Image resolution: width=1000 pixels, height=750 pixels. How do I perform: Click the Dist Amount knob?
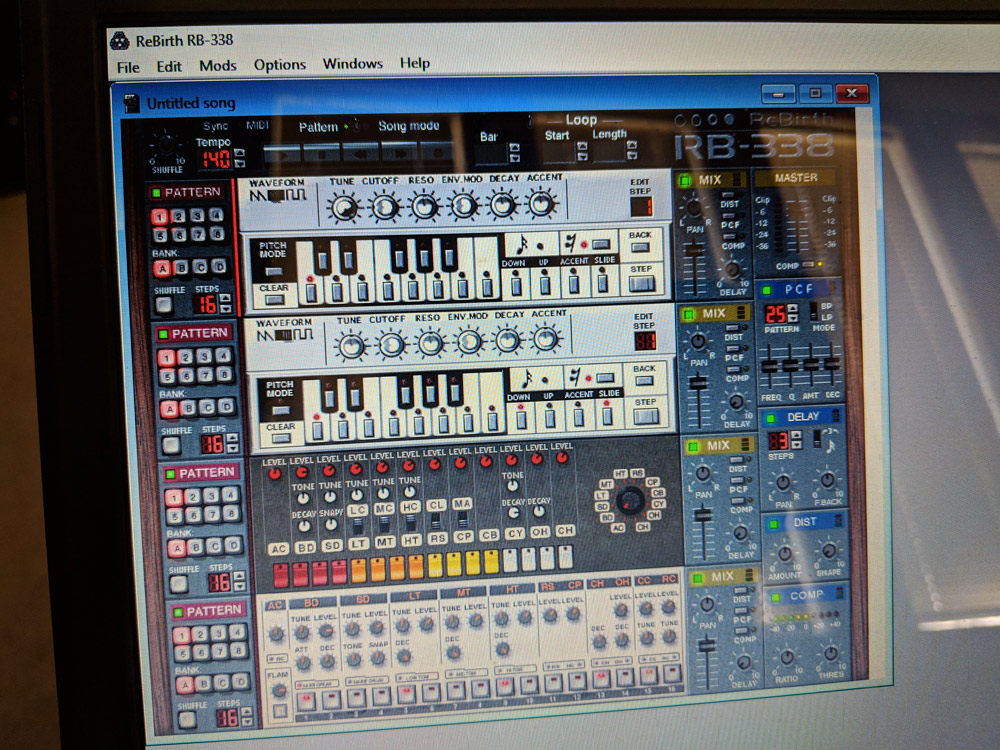point(784,553)
